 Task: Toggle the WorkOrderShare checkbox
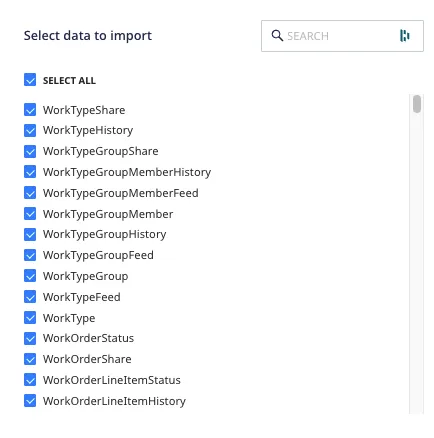click(x=30, y=359)
